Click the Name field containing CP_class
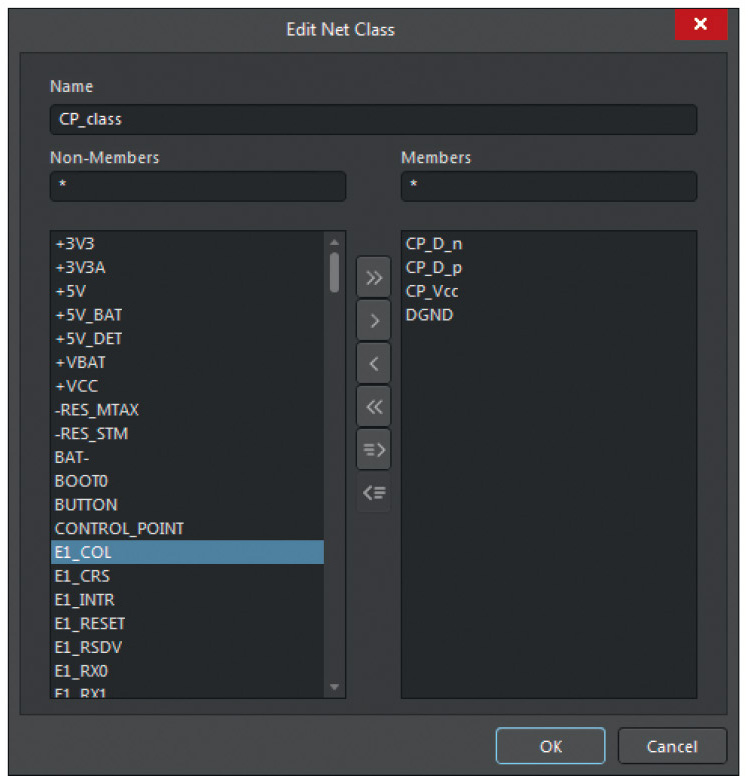 click(x=372, y=119)
